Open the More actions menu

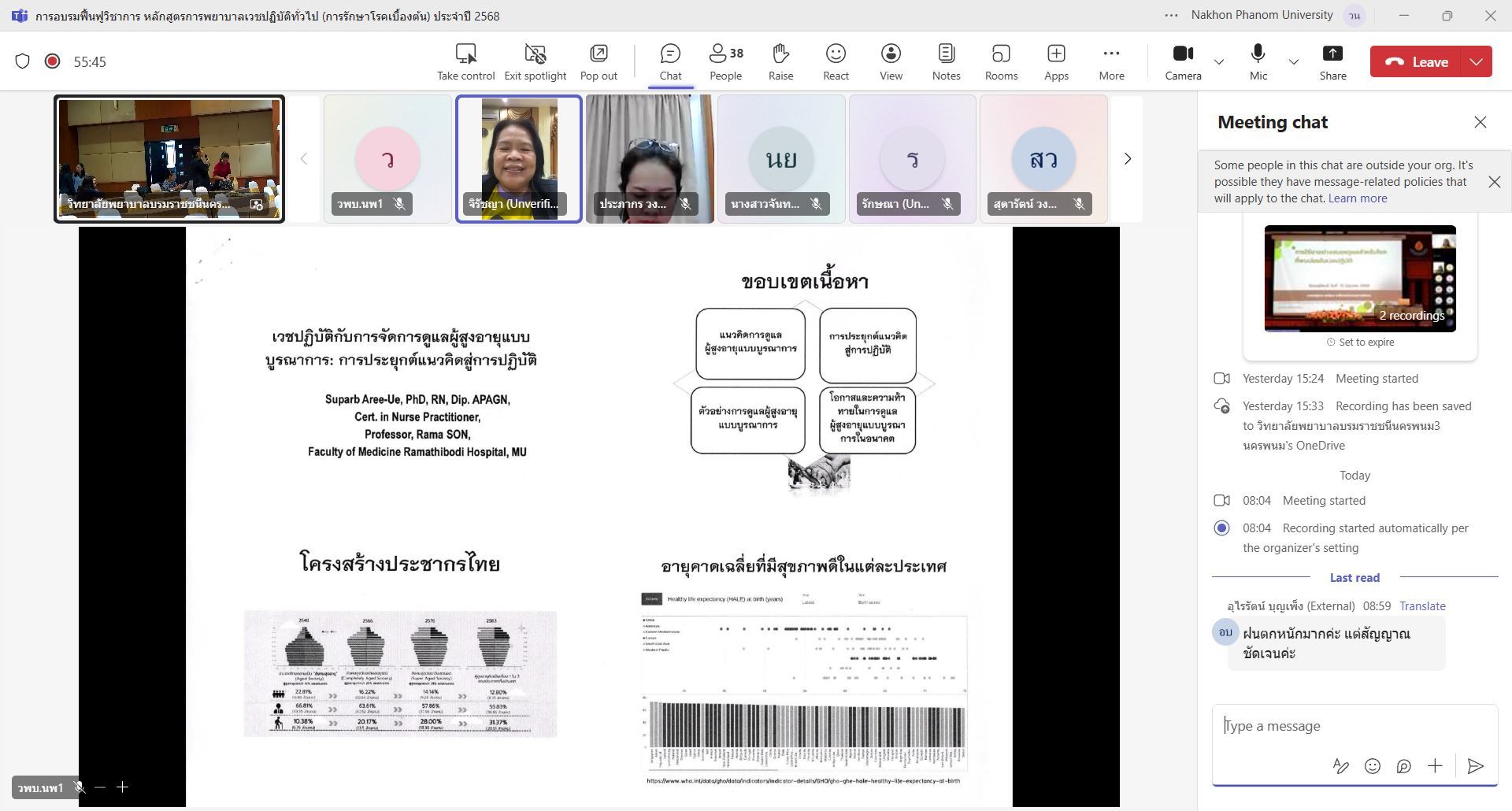pos(1111,61)
